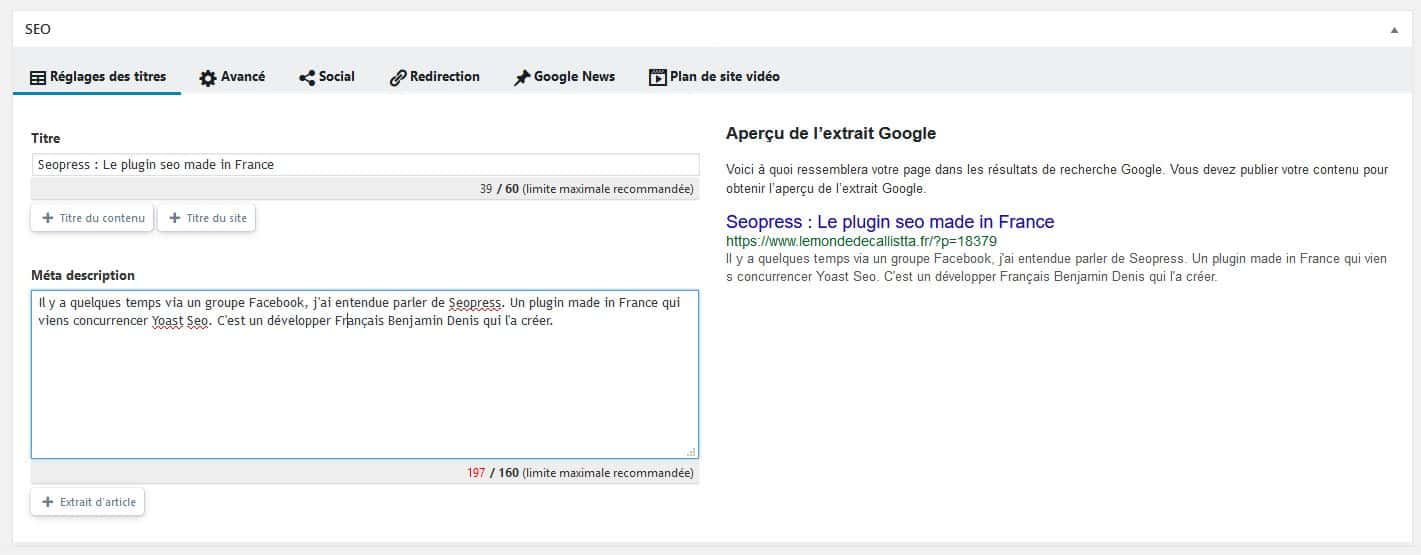
Task: Click the "Méta description" label
Action: tap(83, 275)
